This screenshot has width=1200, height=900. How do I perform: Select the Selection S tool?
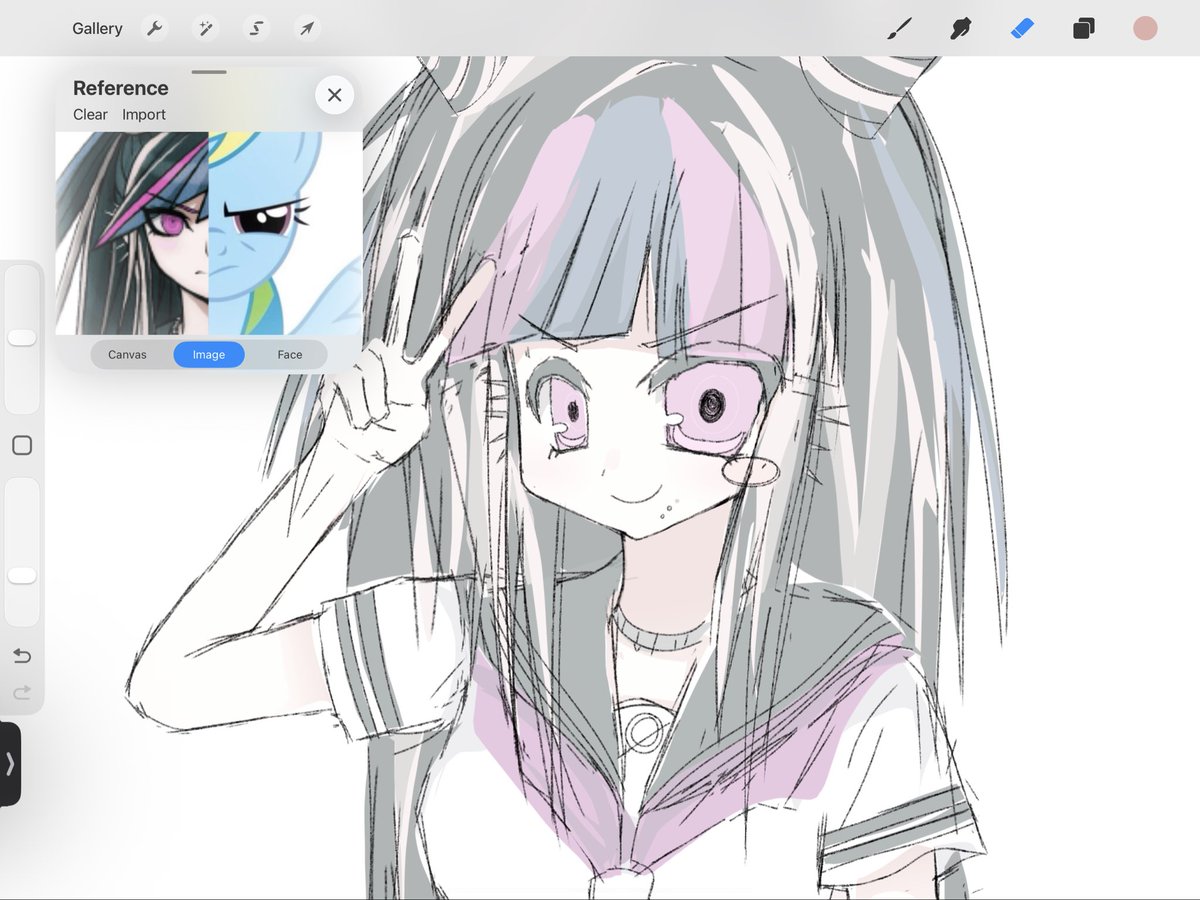257,28
